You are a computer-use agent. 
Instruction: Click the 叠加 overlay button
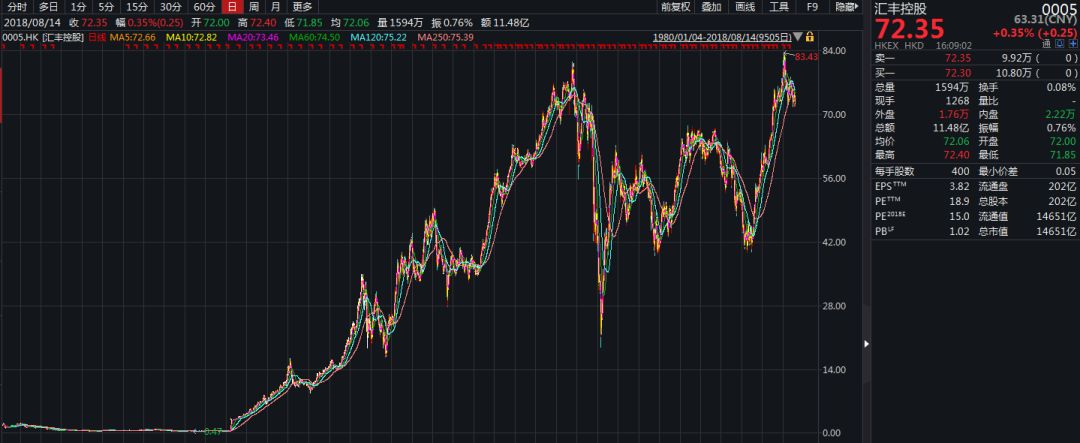click(x=712, y=7)
